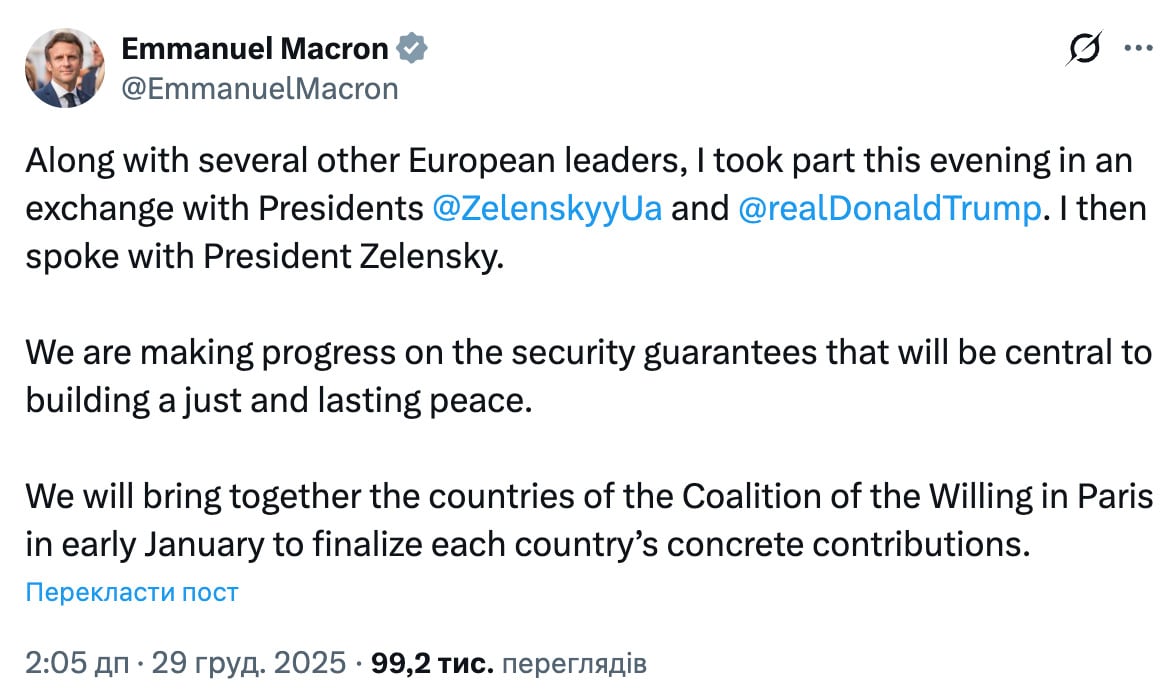Viewport: 1168px width, 694px height.
Task: Open the @EmmanuelMacron handle under the name
Action: click(260, 88)
